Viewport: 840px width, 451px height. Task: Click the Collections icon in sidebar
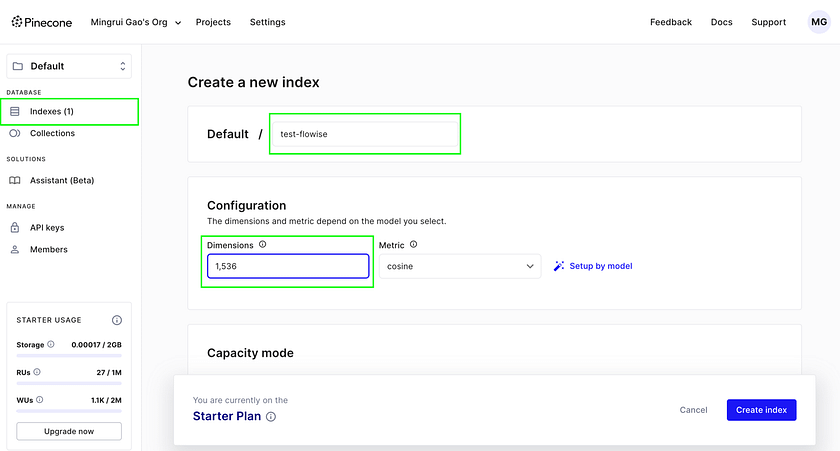point(15,133)
